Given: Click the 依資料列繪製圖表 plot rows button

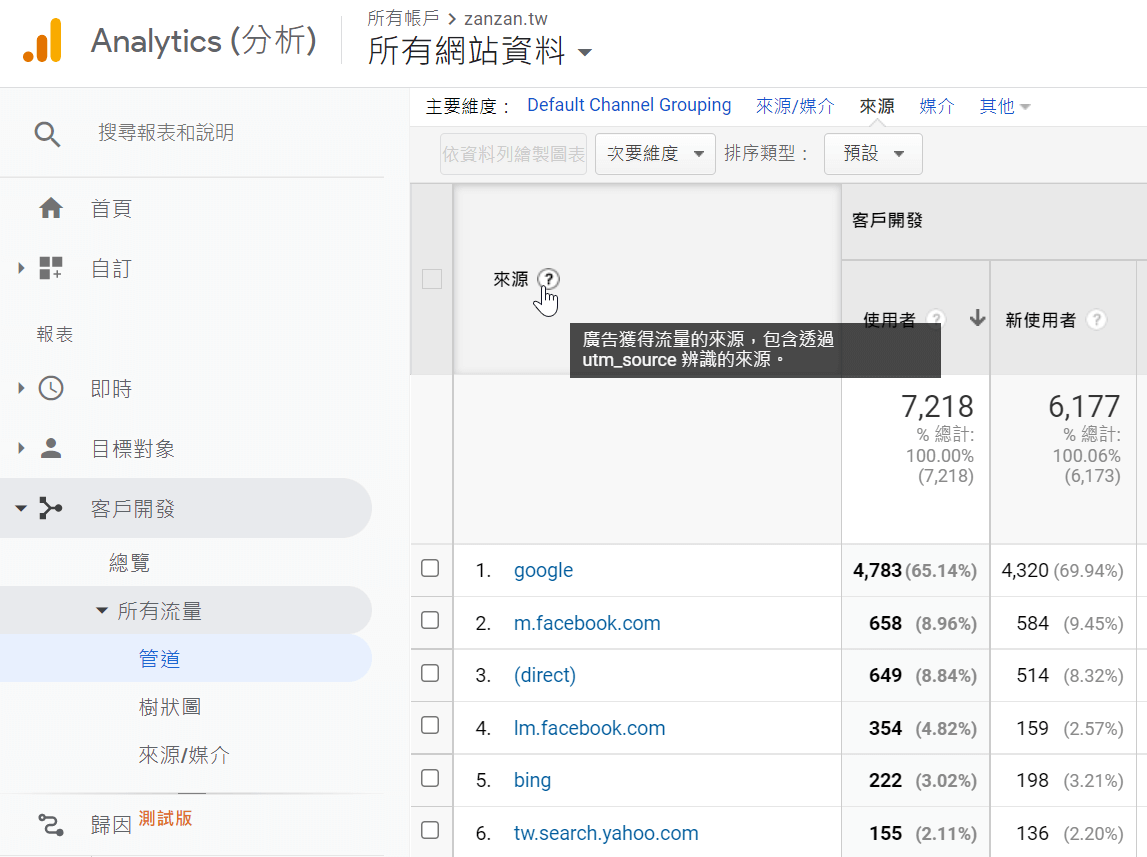Looking at the screenshot, I should (x=514, y=154).
